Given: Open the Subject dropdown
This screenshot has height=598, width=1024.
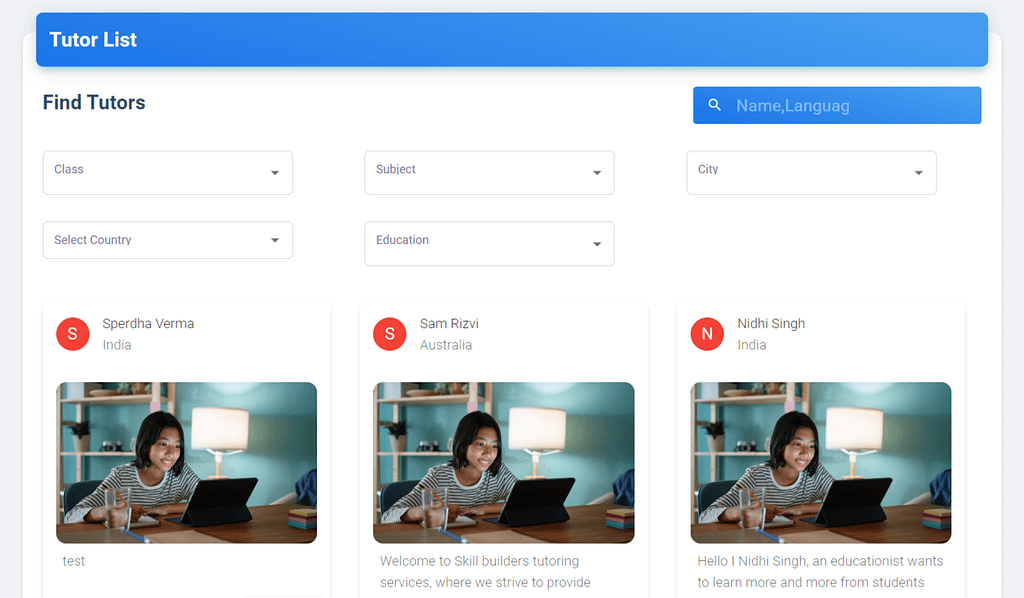Looking at the screenshot, I should [489, 172].
